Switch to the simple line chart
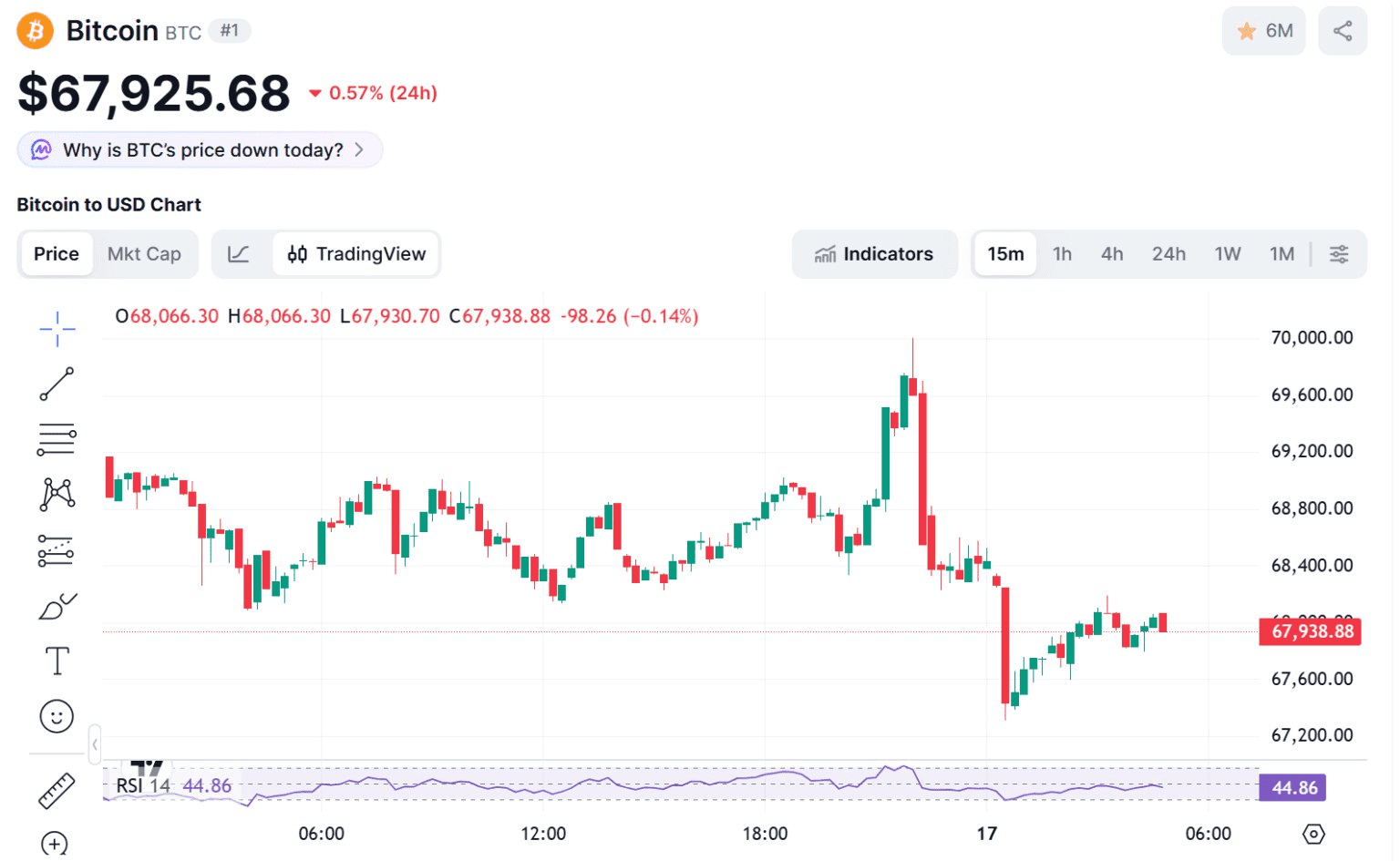 click(239, 254)
